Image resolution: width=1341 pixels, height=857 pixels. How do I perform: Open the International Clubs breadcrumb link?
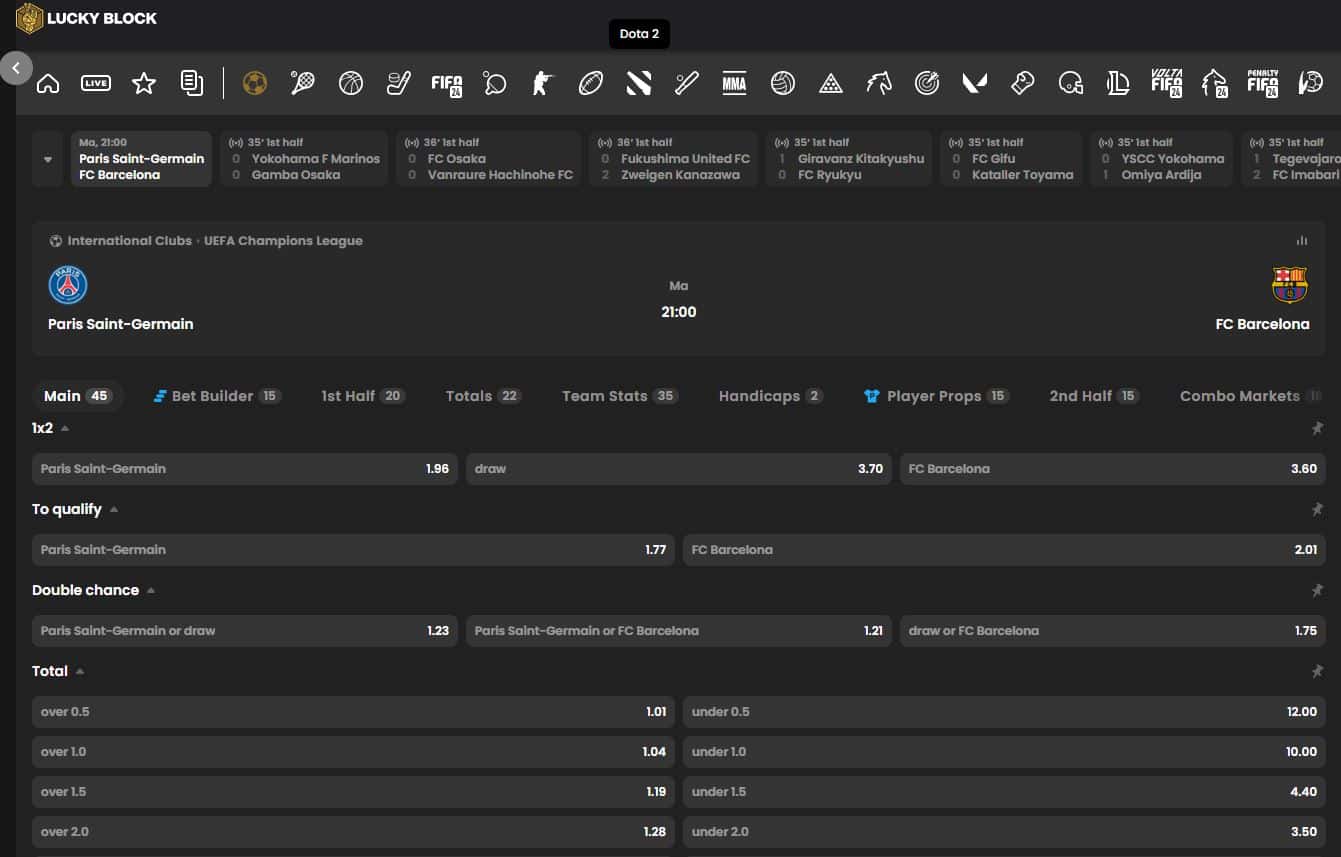[129, 241]
